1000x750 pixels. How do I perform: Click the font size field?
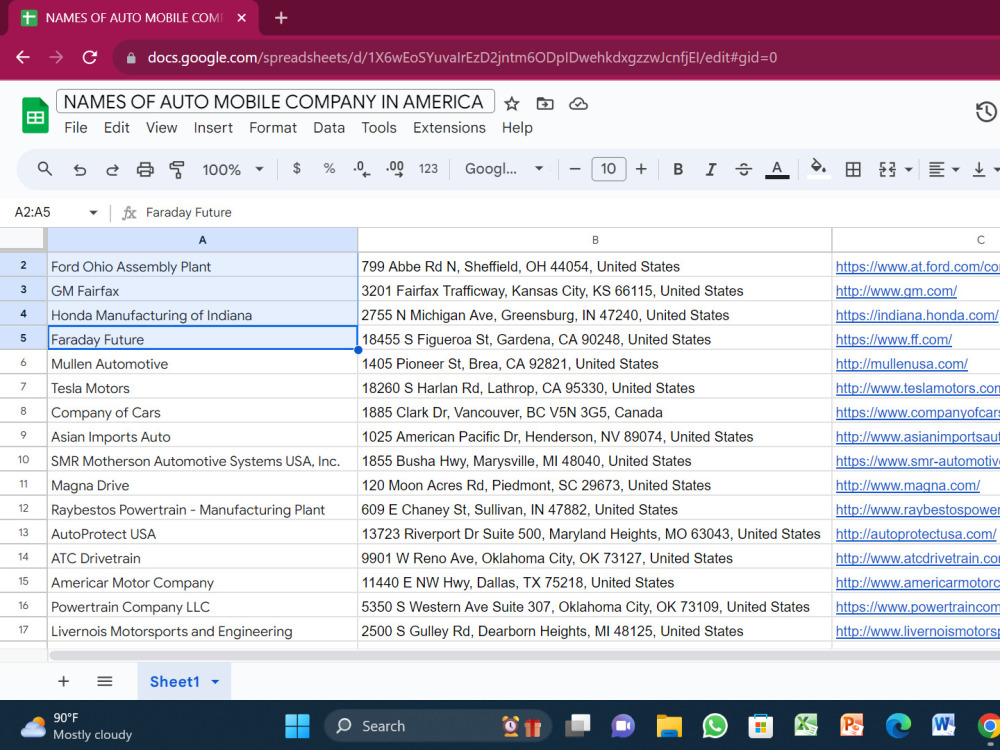point(608,169)
